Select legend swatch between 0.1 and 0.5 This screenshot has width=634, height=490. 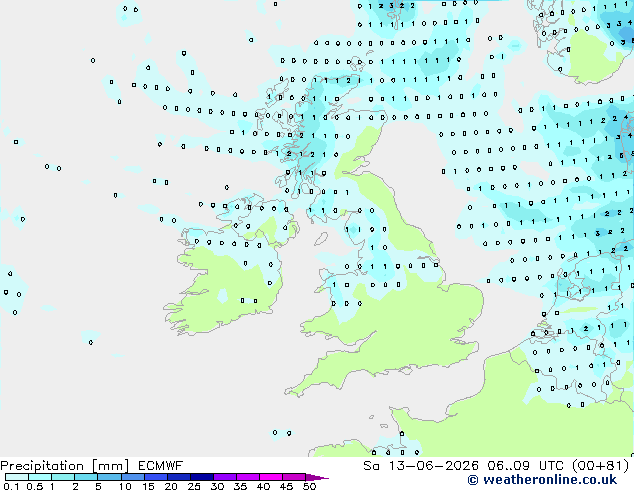[x=17, y=477]
